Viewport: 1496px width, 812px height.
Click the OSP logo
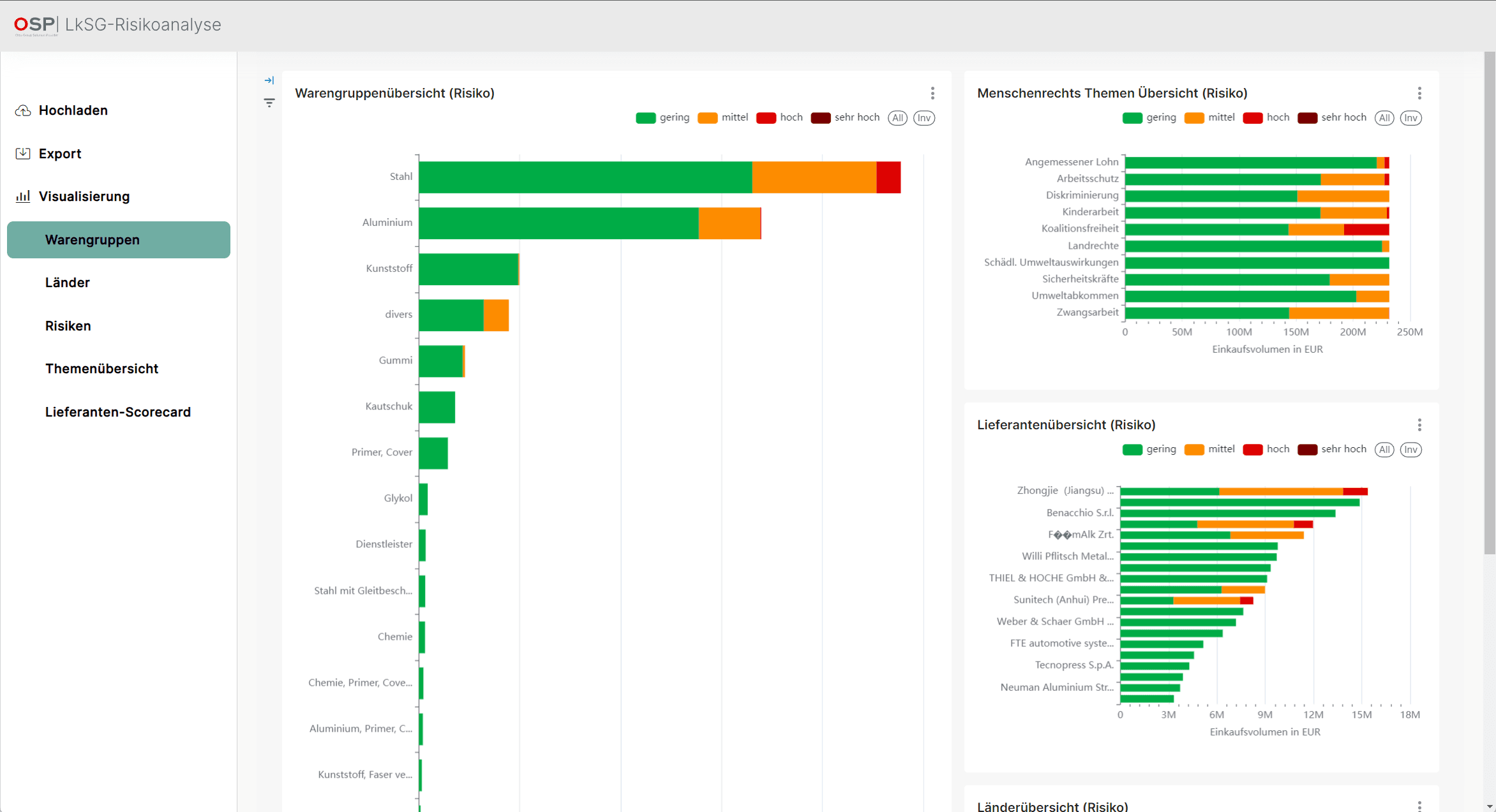click(x=36, y=25)
